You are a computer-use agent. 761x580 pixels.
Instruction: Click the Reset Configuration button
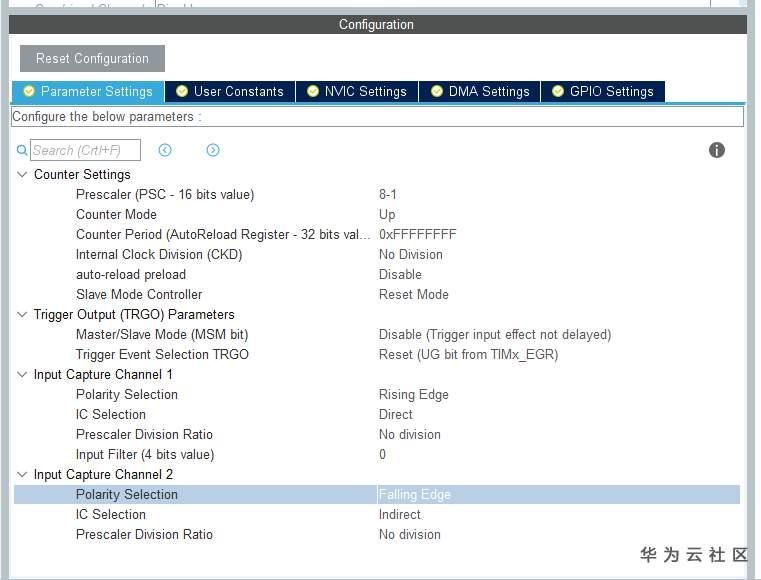(92, 59)
